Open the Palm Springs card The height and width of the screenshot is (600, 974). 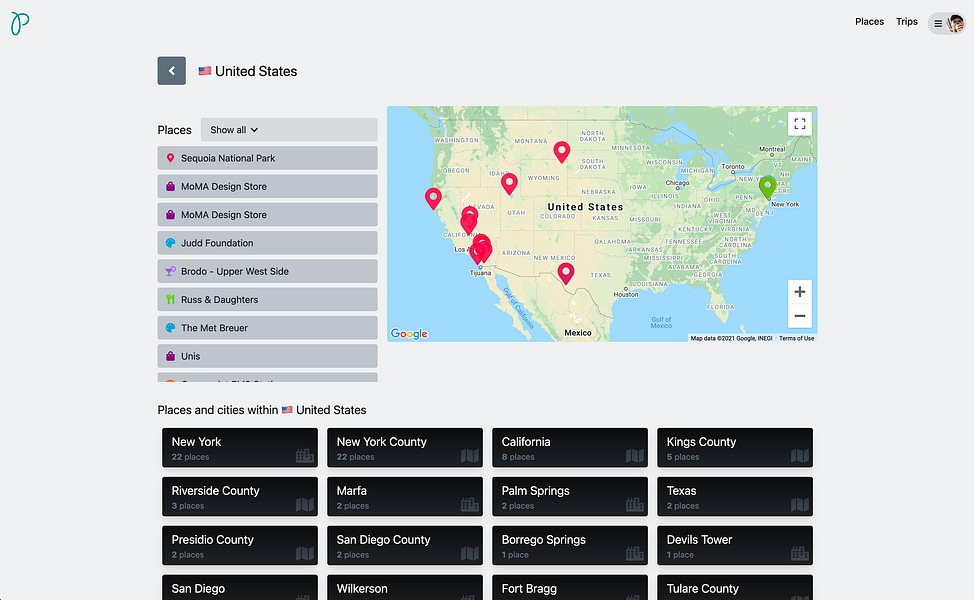click(x=570, y=496)
